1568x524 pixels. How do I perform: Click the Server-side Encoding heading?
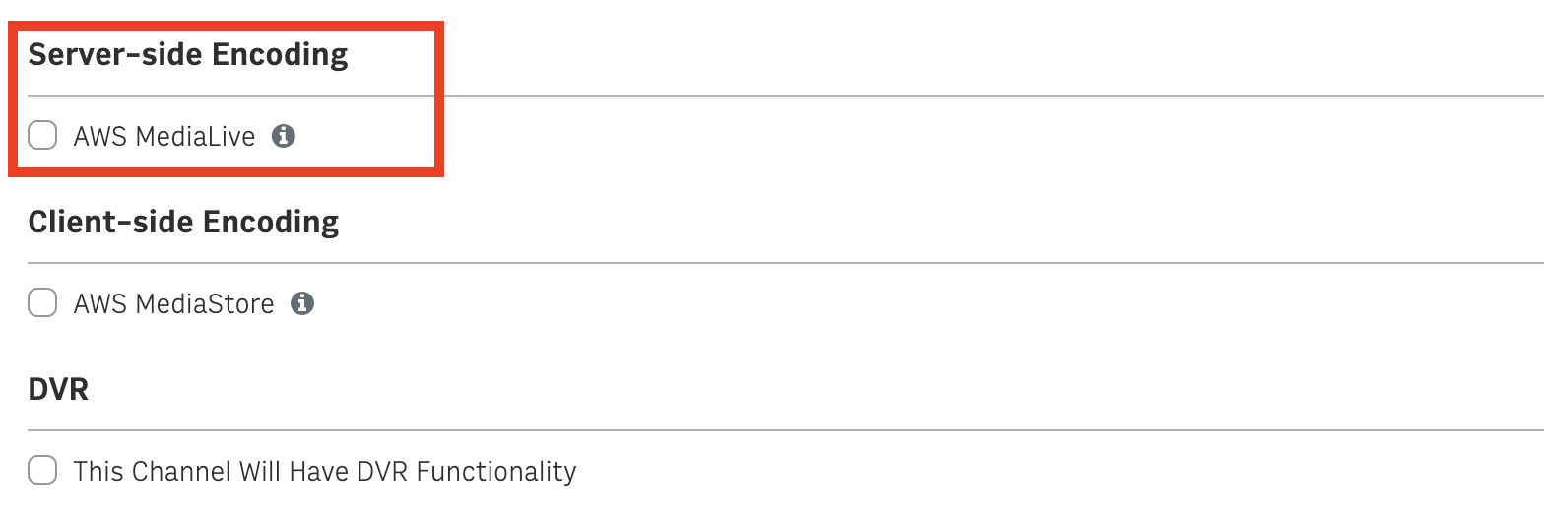point(188,54)
